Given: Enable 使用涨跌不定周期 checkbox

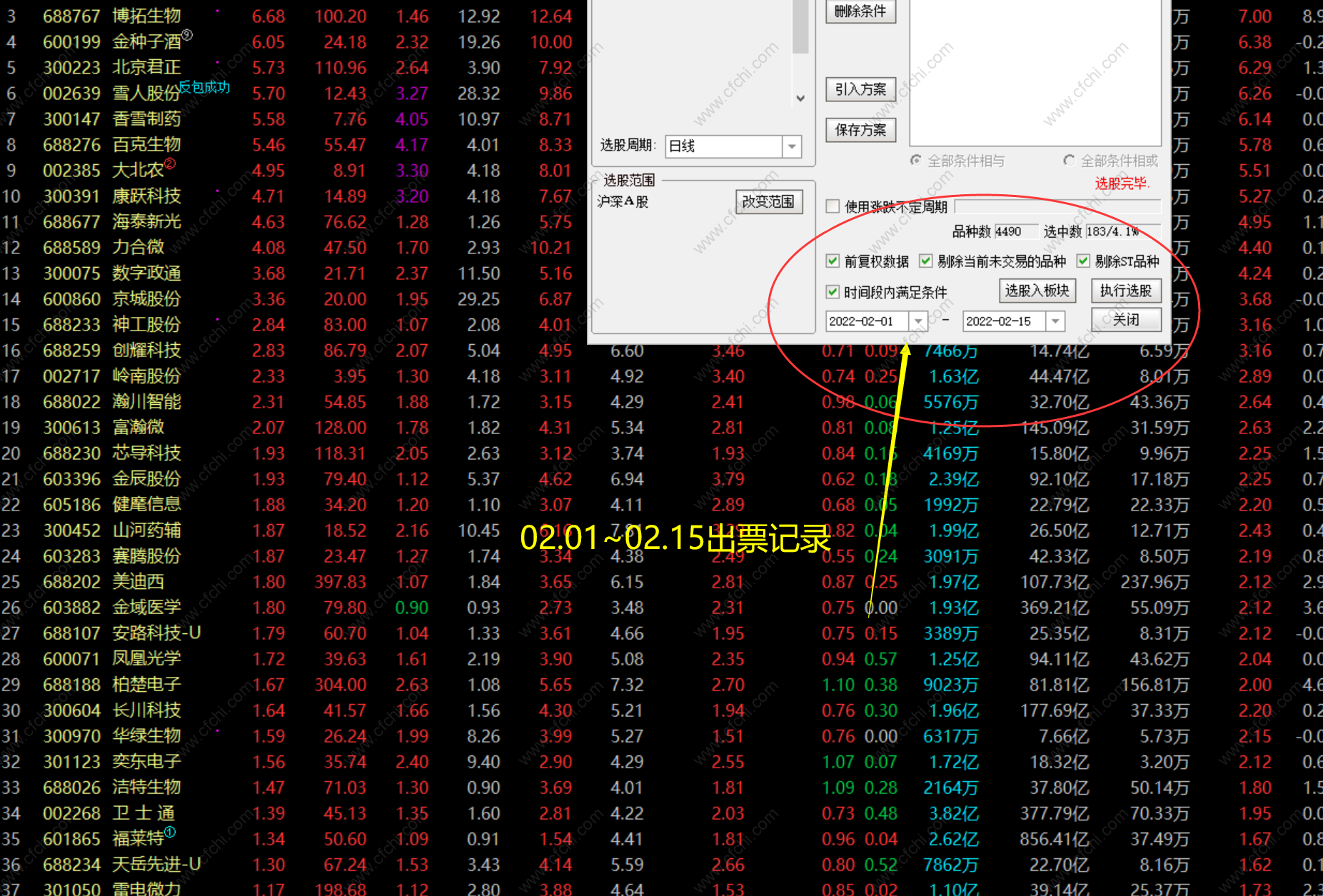Looking at the screenshot, I should [832, 206].
